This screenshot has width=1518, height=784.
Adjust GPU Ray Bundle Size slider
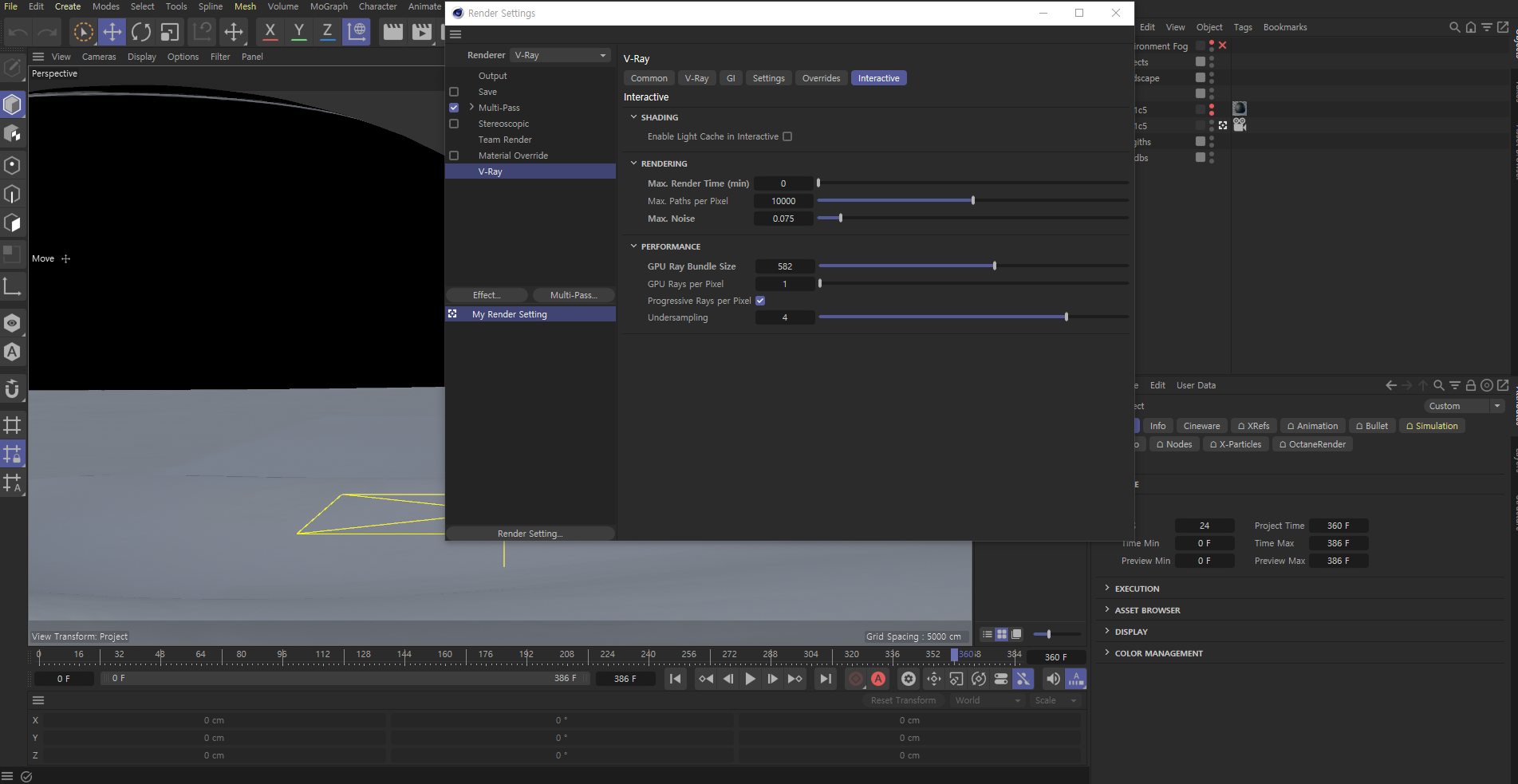point(973,266)
